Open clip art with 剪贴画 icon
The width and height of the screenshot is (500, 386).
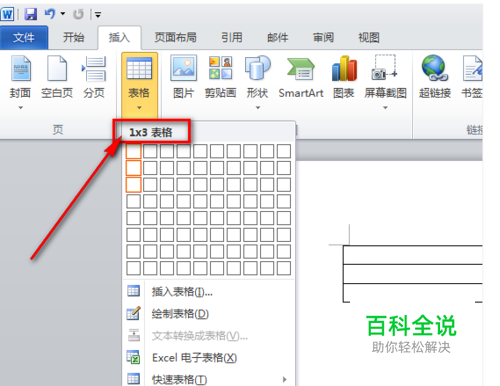220,68
